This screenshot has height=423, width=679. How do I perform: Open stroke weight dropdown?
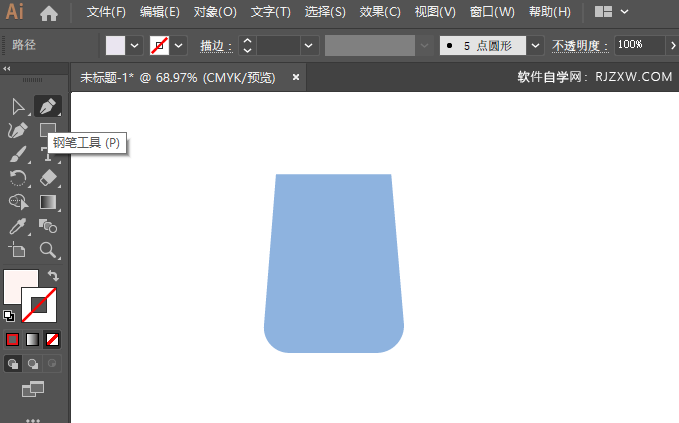click(308, 45)
